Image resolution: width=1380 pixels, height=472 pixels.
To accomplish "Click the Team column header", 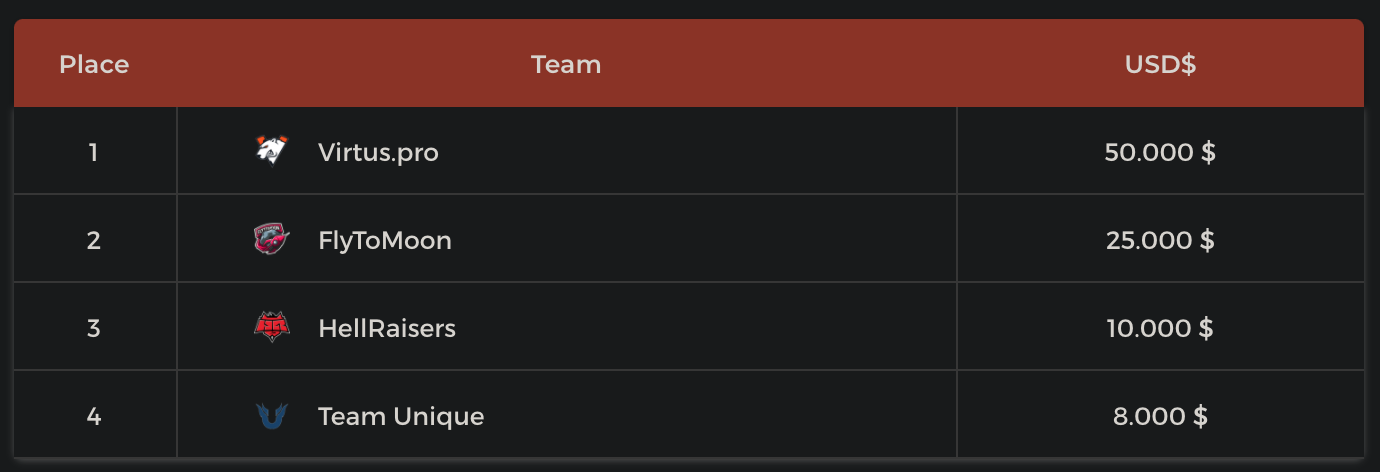I will point(566,65).
